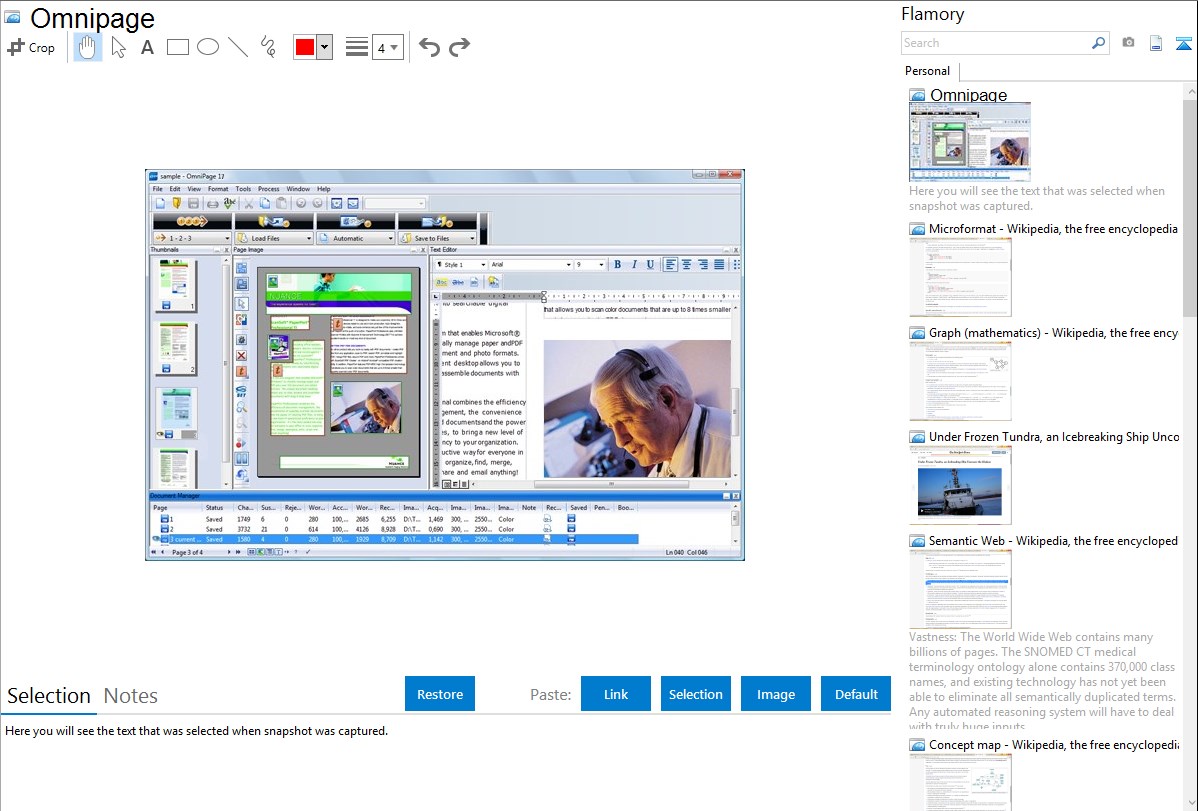Click the Paste Selection button
This screenshot has height=811, width=1198.
(x=695, y=694)
